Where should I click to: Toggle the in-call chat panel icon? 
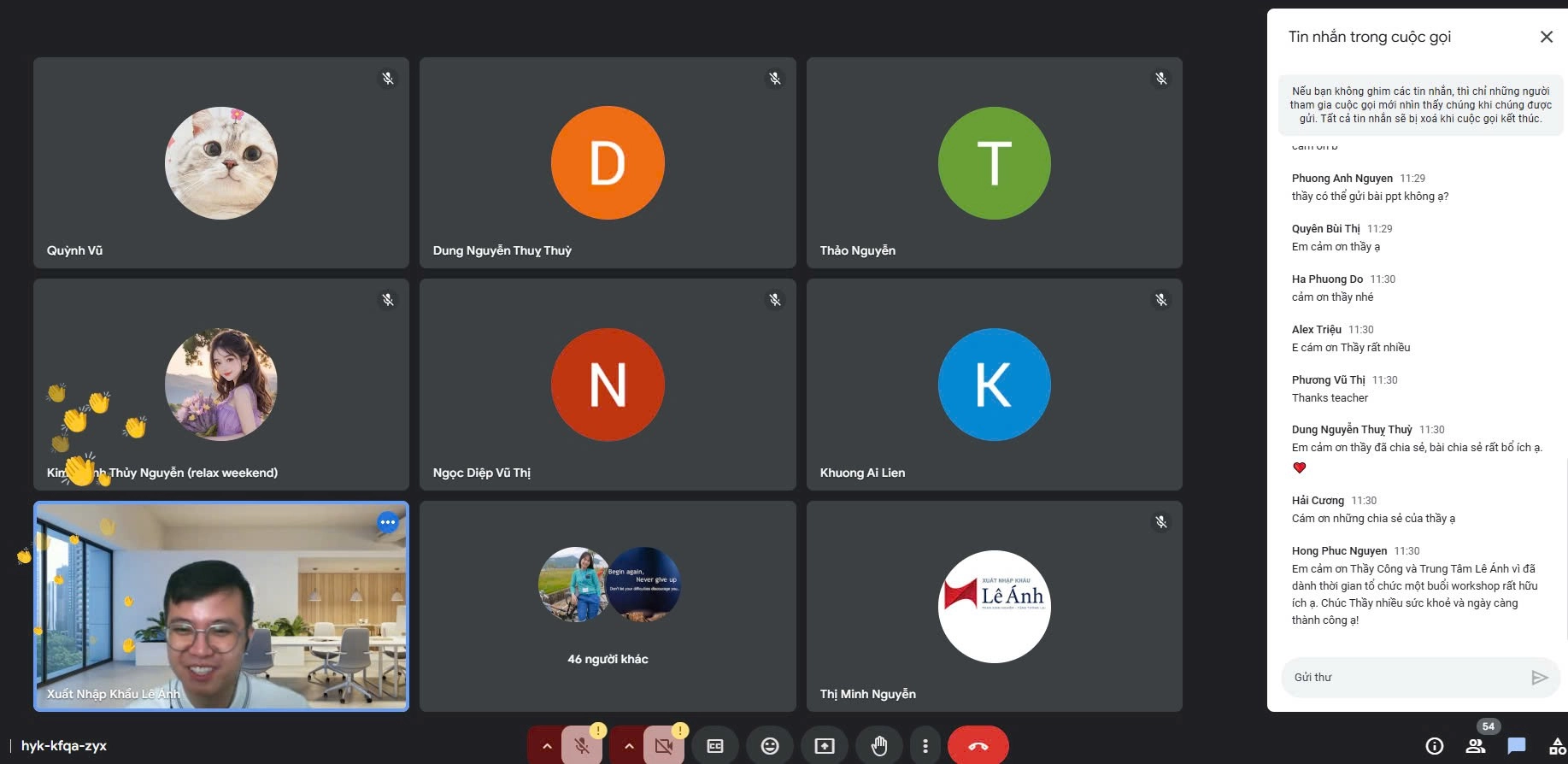pyautogui.click(x=1517, y=746)
